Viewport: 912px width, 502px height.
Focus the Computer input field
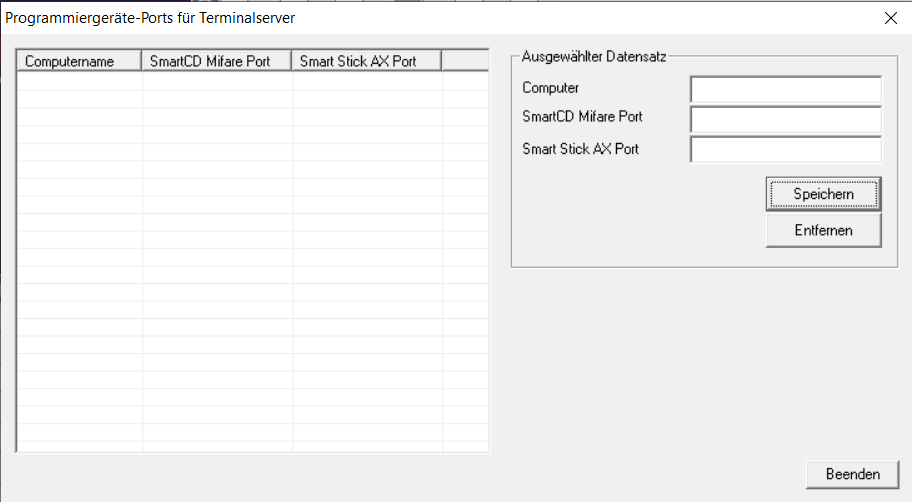pyautogui.click(x=785, y=89)
